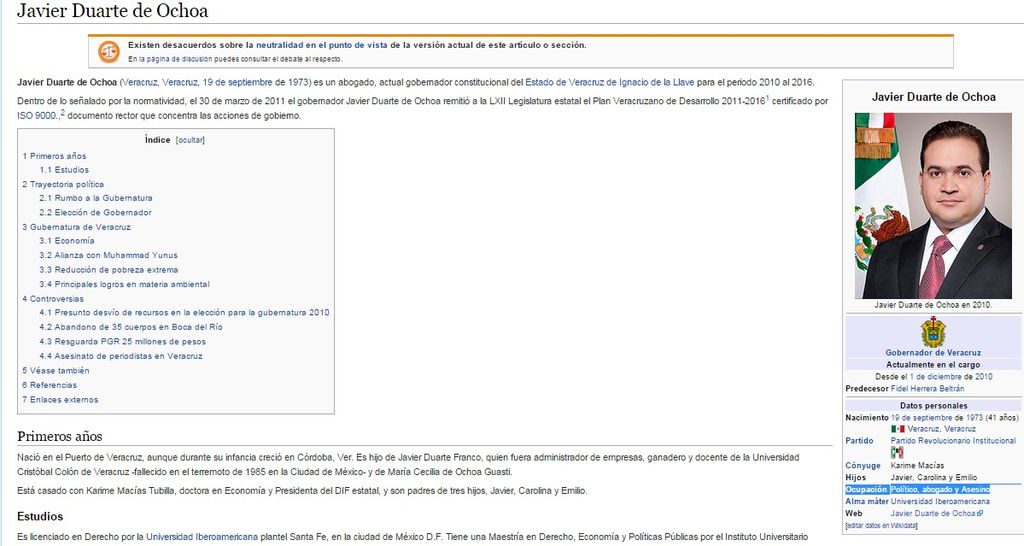Open Universidad Iberoamericana link in Estudios section
The image size is (1024, 546).
[x=202, y=537]
